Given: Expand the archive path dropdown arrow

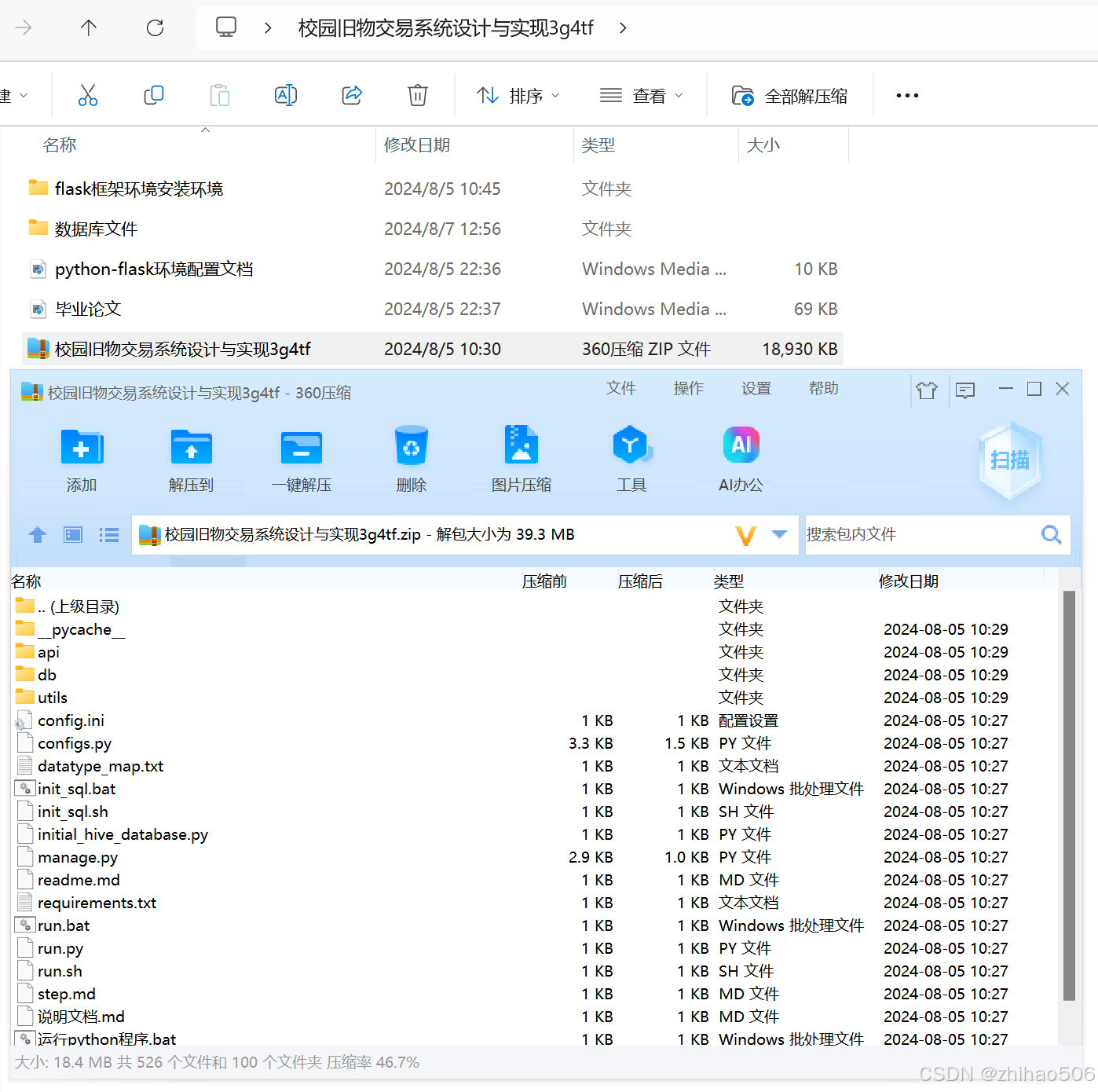Looking at the screenshot, I should click(x=779, y=534).
